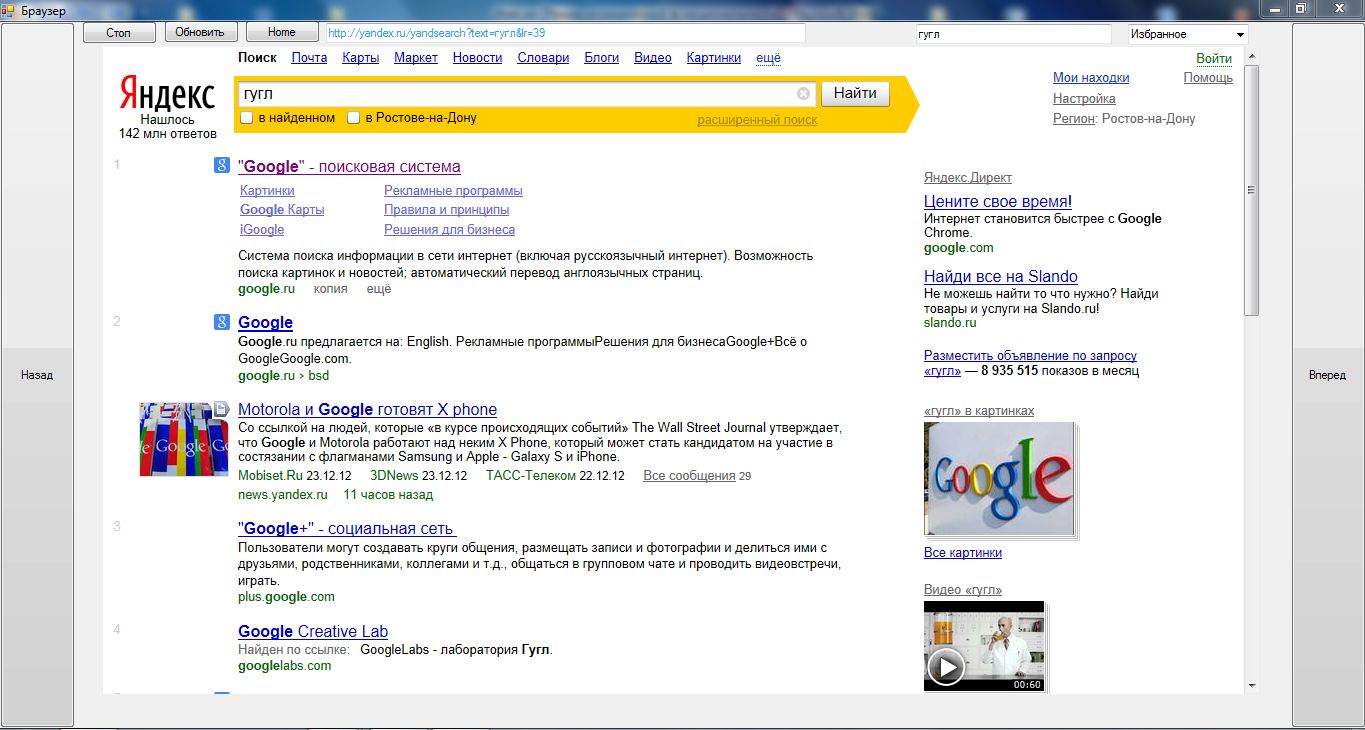The height and width of the screenshot is (730, 1365).
Task: Open the iGoogle sitelink
Action: tap(262, 230)
